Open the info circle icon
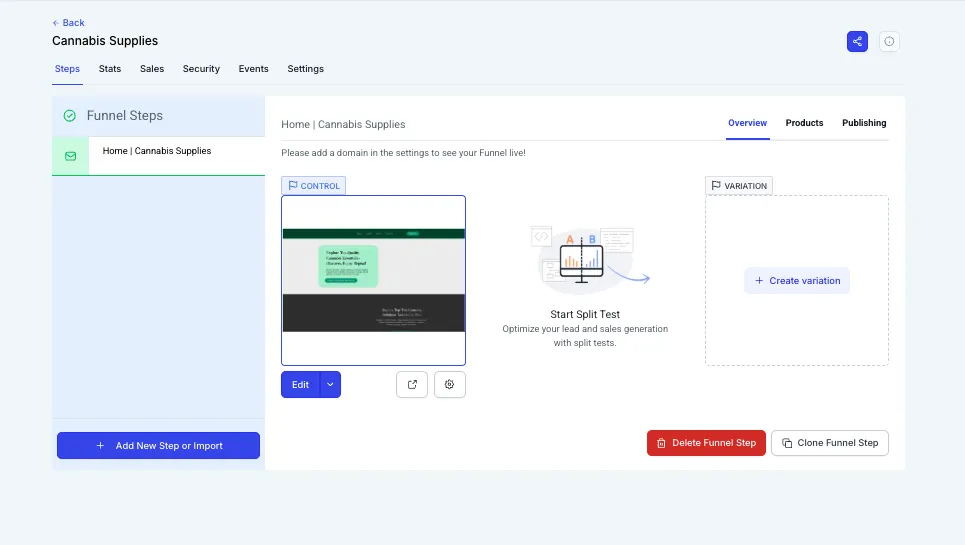965x545 pixels. [889, 41]
